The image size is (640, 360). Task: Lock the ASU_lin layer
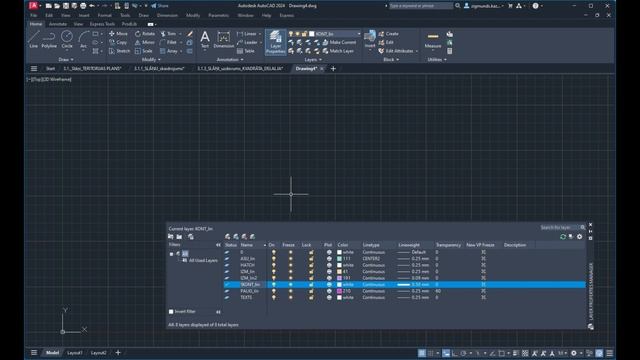(311, 258)
